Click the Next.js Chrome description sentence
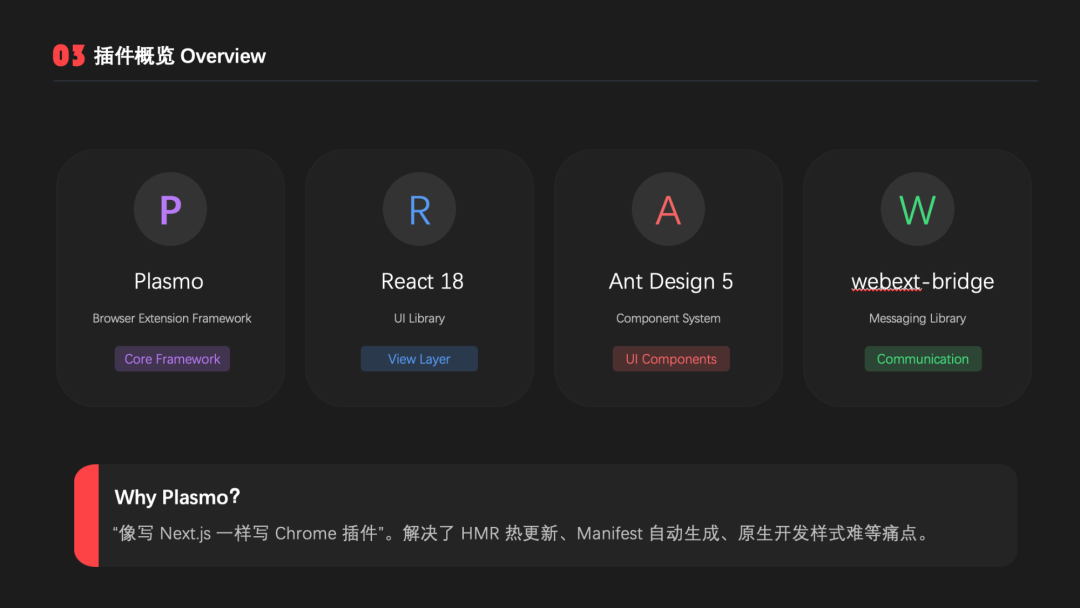1080x608 pixels. (x=523, y=534)
